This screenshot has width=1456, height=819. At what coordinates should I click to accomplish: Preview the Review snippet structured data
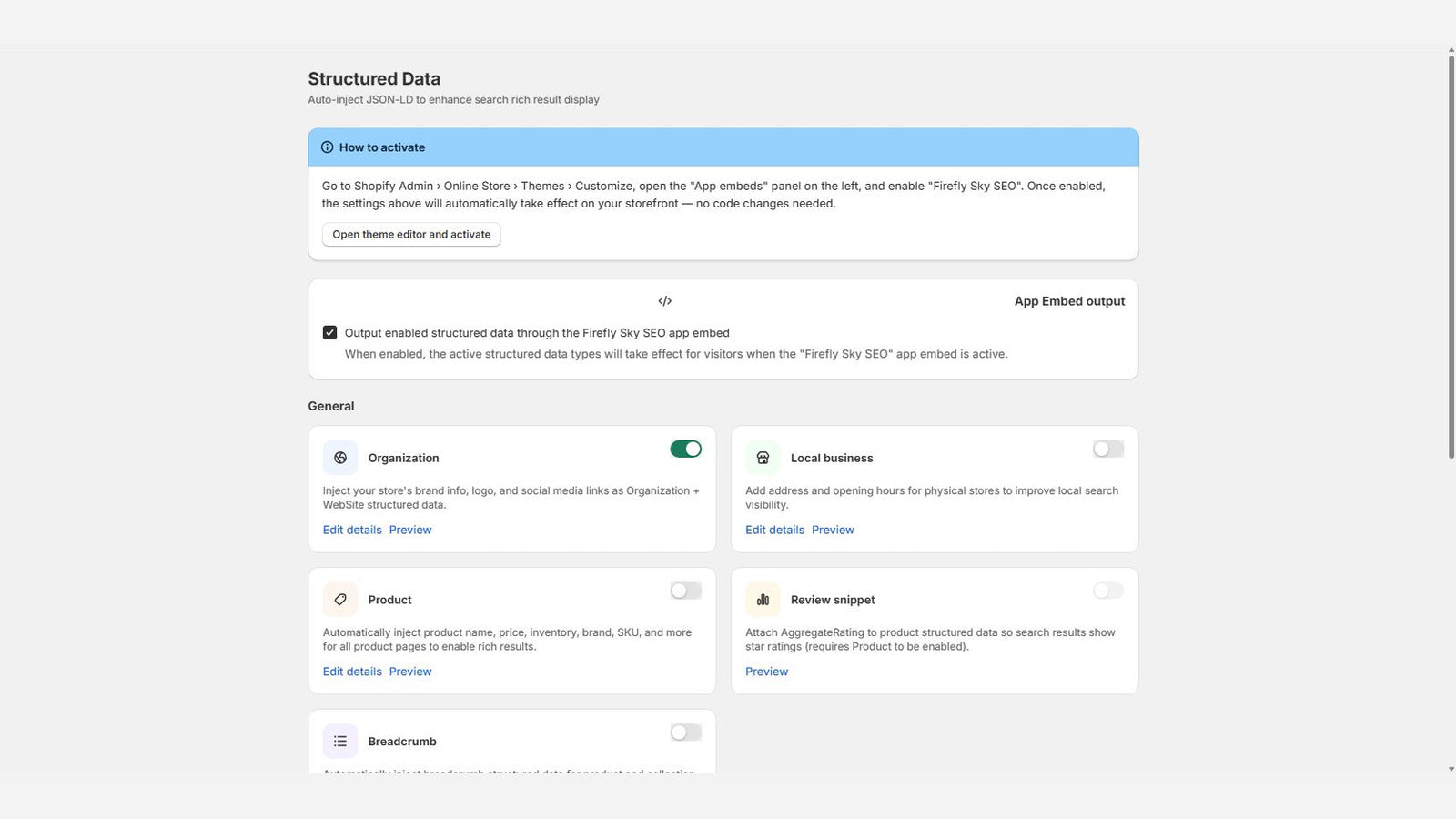coord(767,672)
